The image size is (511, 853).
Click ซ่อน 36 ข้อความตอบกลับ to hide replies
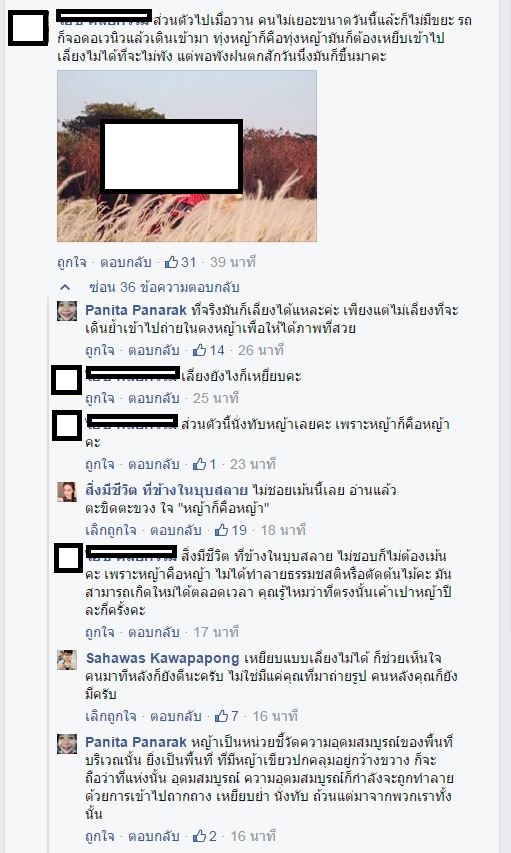164,287
